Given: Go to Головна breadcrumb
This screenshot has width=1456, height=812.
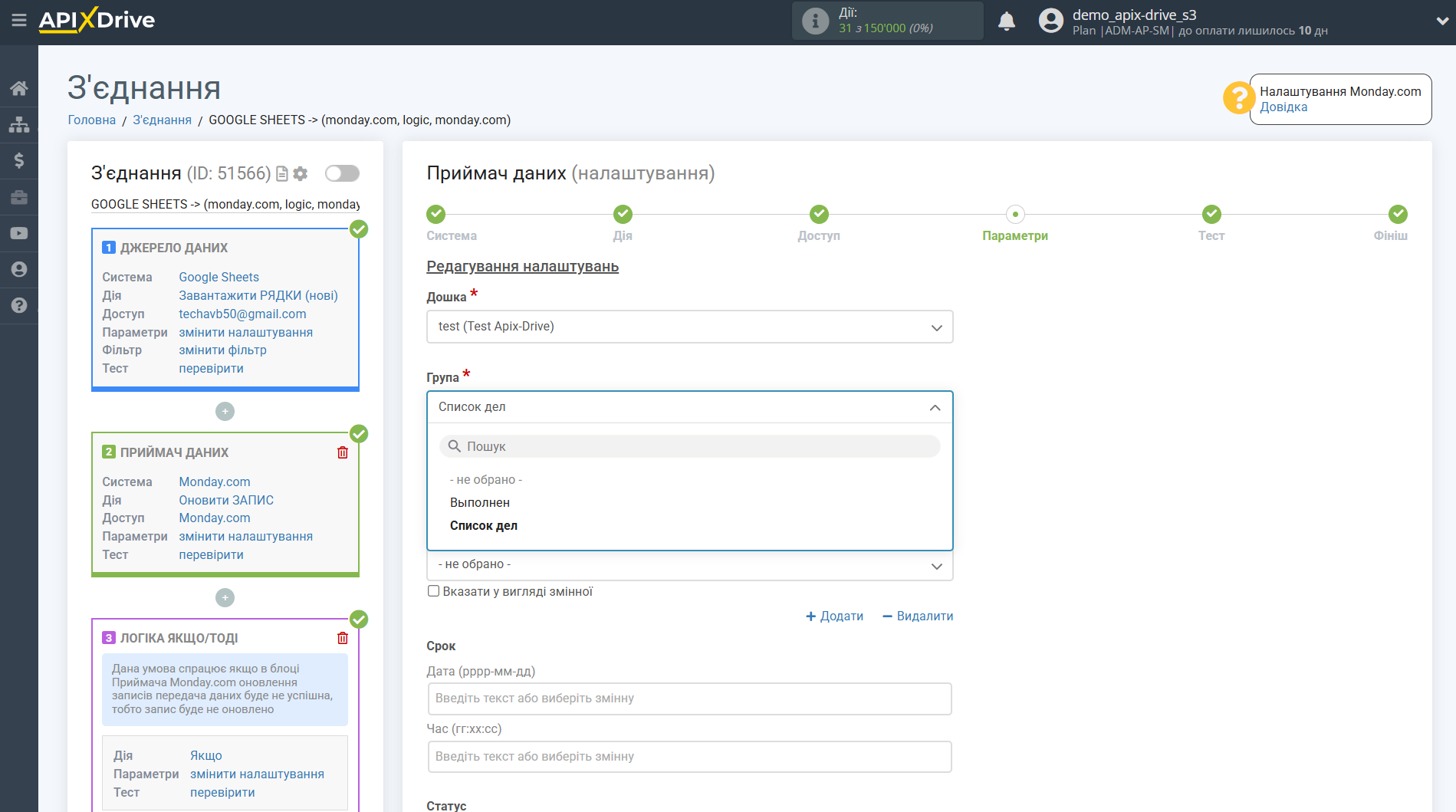Looking at the screenshot, I should [92, 120].
